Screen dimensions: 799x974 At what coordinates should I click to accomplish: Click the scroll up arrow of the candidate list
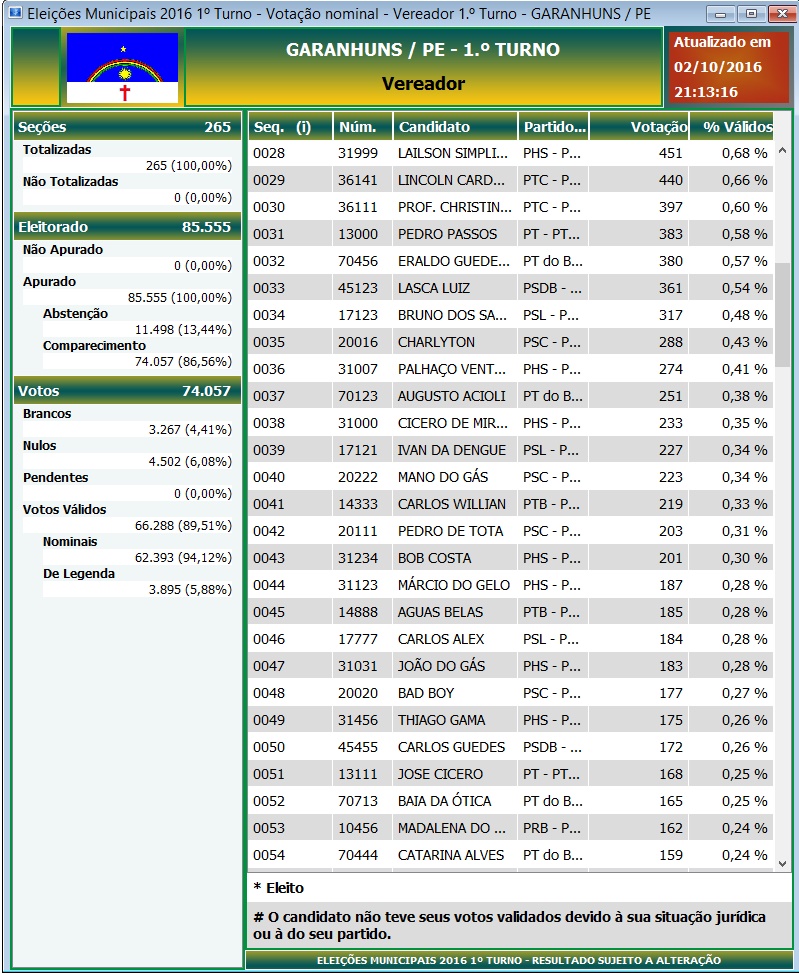click(x=782, y=150)
